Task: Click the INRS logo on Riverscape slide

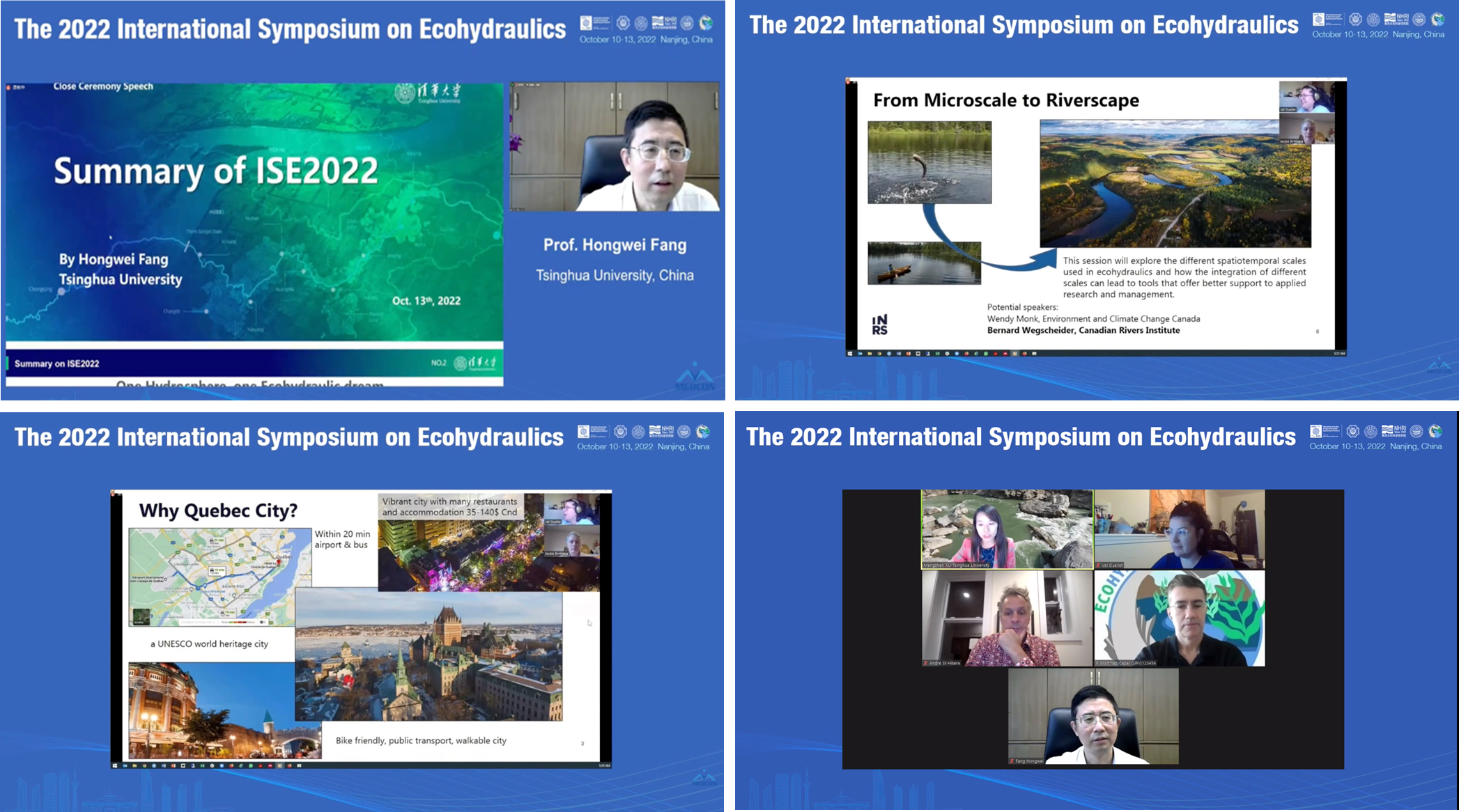Action: click(879, 325)
